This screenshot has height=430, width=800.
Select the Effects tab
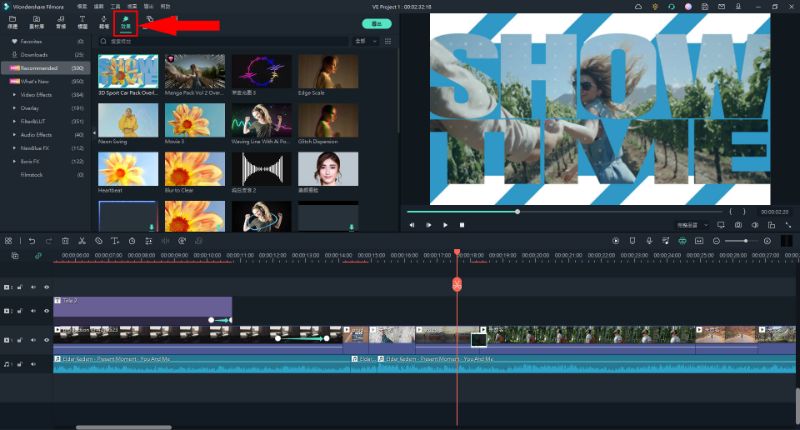point(126,22)
